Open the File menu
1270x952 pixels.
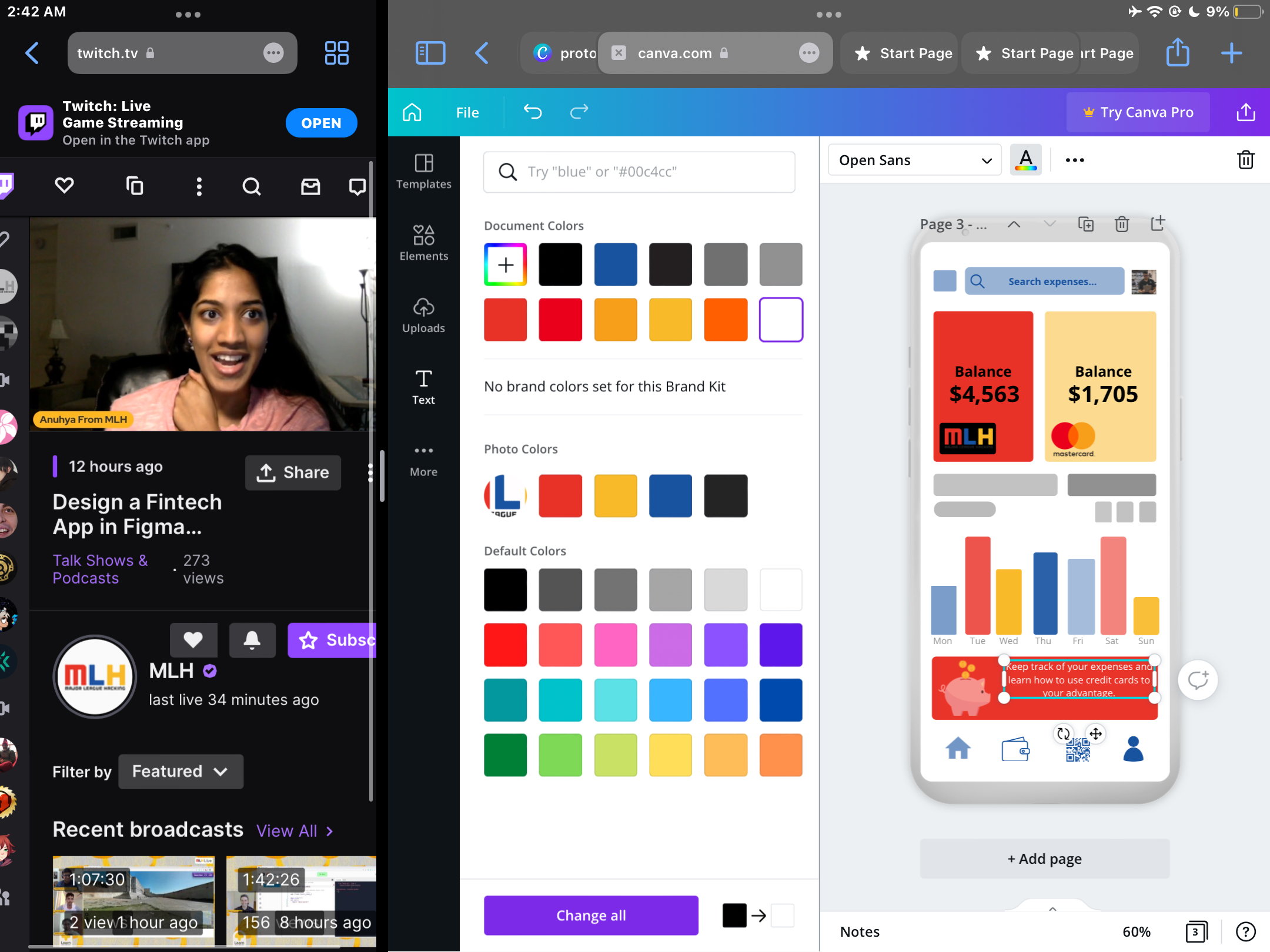pyautogui.click(x=467, y=112)
